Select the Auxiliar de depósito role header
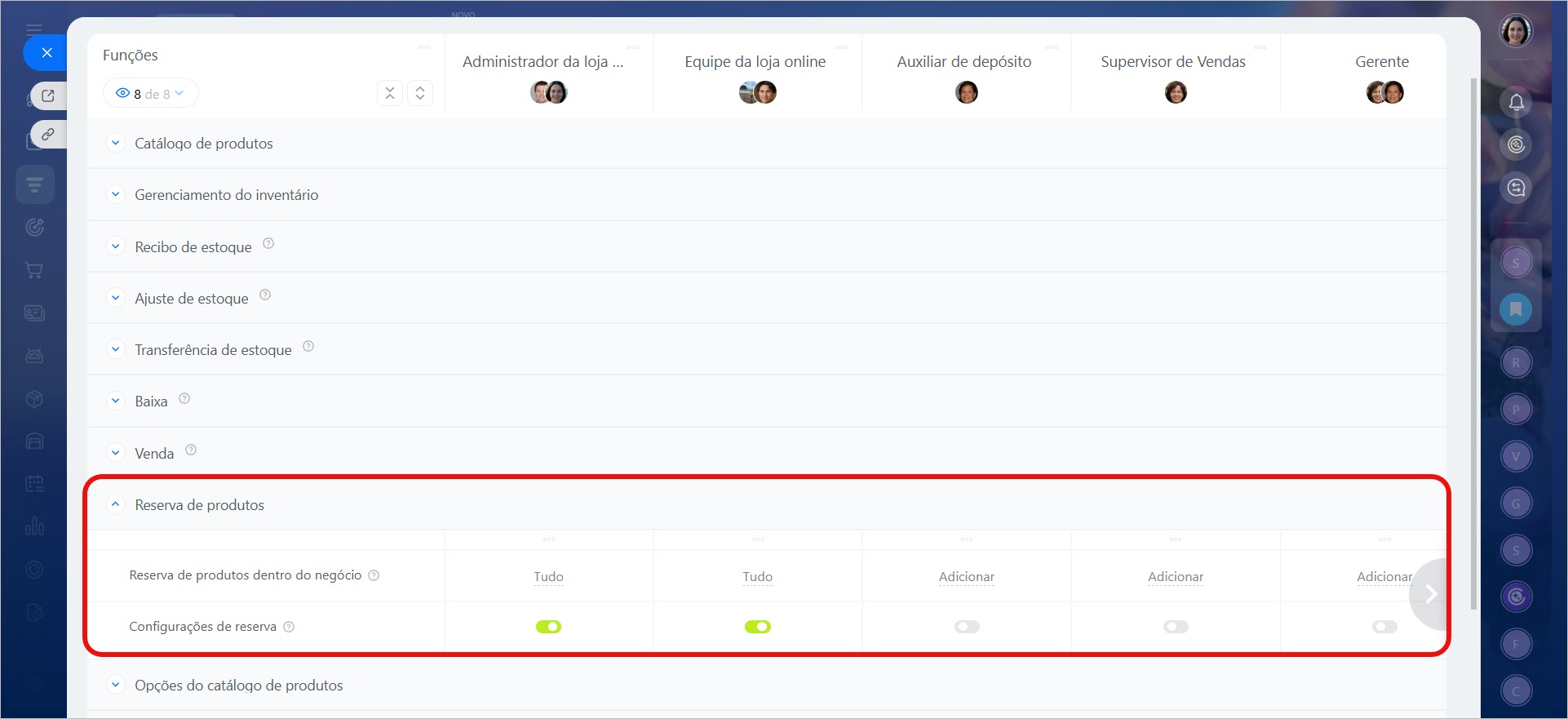Screen dimensions: 1568x719 coord(964,61)
